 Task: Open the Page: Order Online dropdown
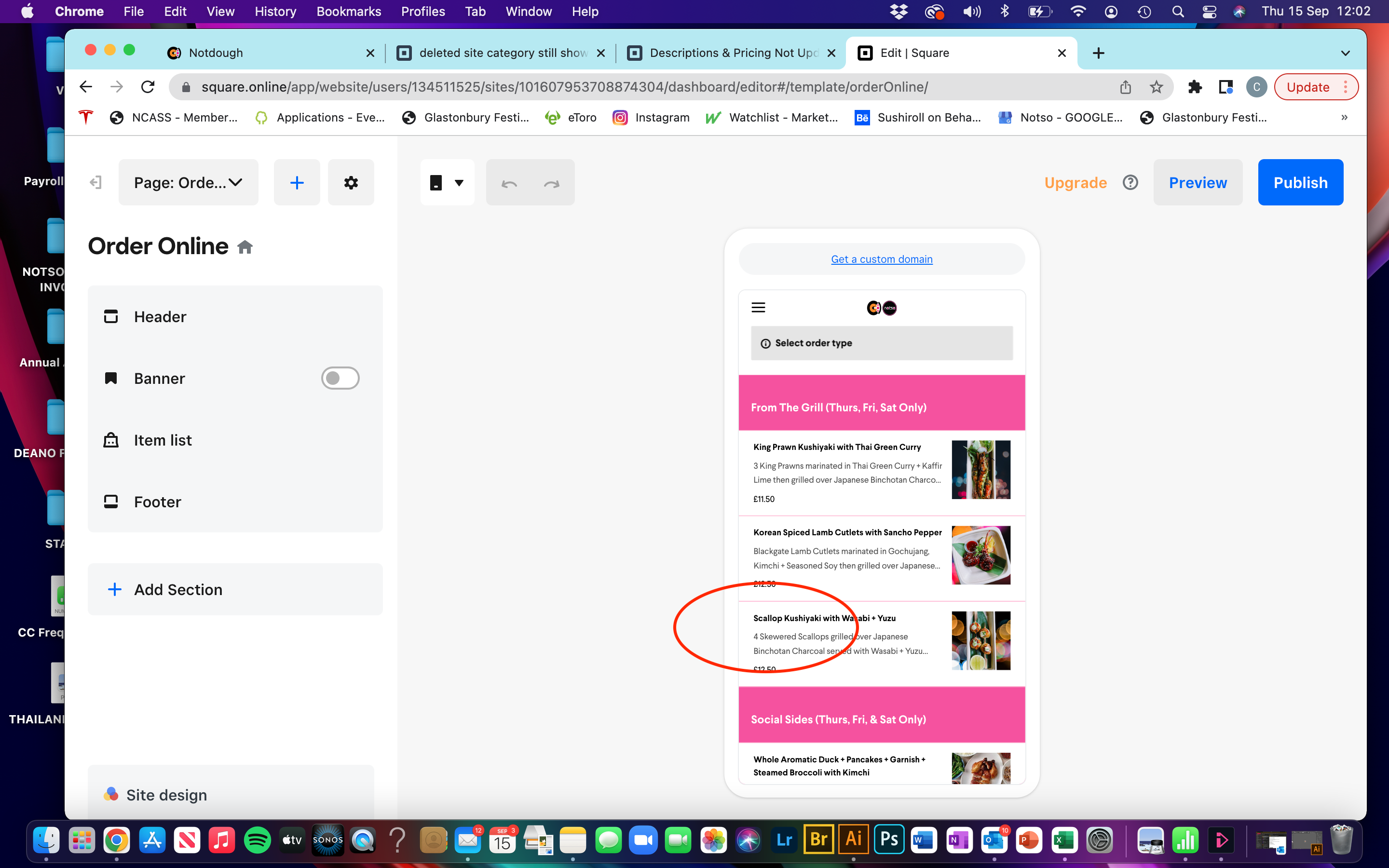coord(188,182)
